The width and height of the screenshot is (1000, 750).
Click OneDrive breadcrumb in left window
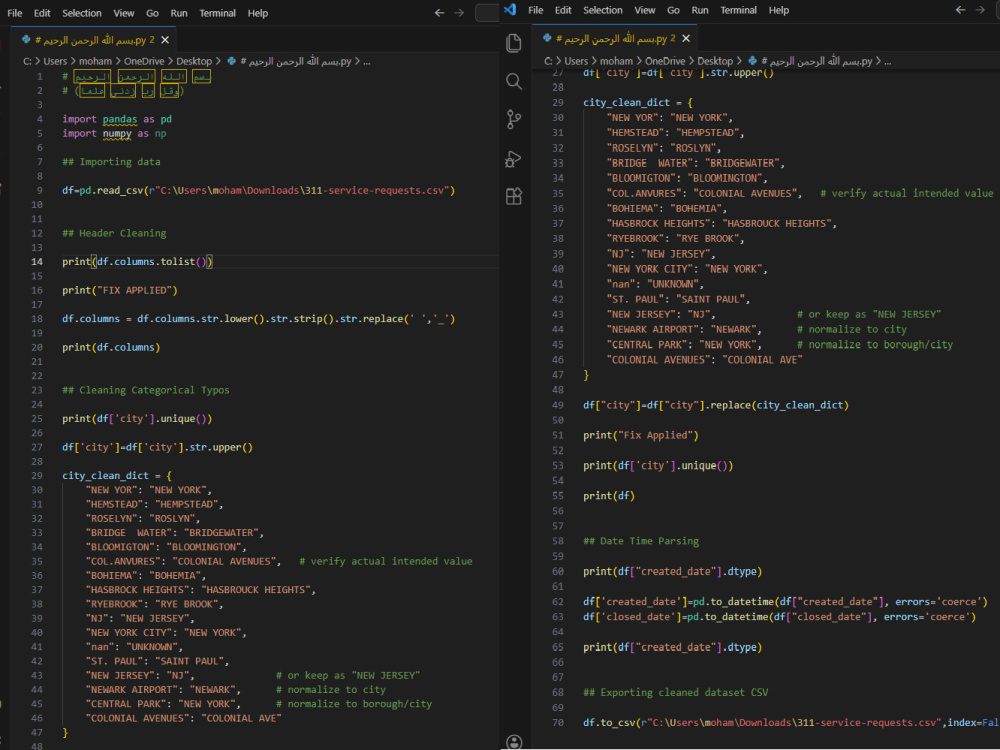click(x=144, y=61)
